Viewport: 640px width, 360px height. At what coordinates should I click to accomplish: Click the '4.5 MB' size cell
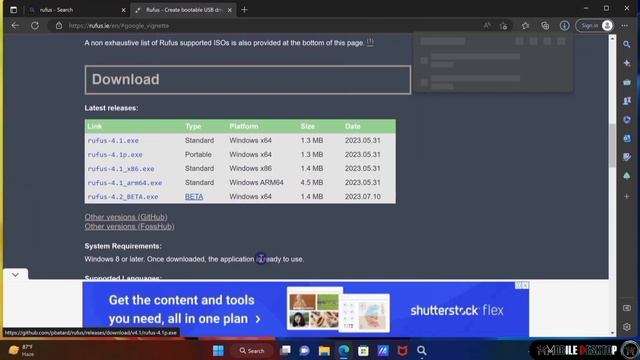(312, 182)
